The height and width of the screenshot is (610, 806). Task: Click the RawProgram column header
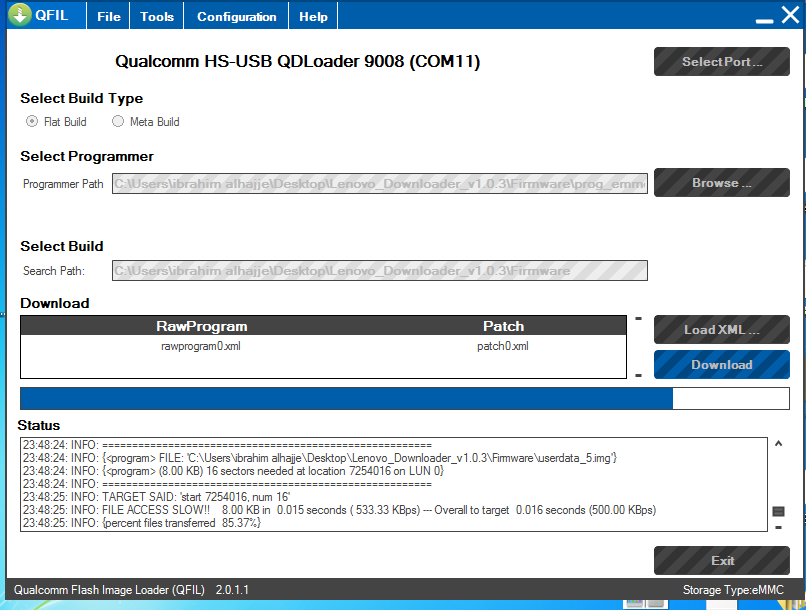tap(202, 326)
